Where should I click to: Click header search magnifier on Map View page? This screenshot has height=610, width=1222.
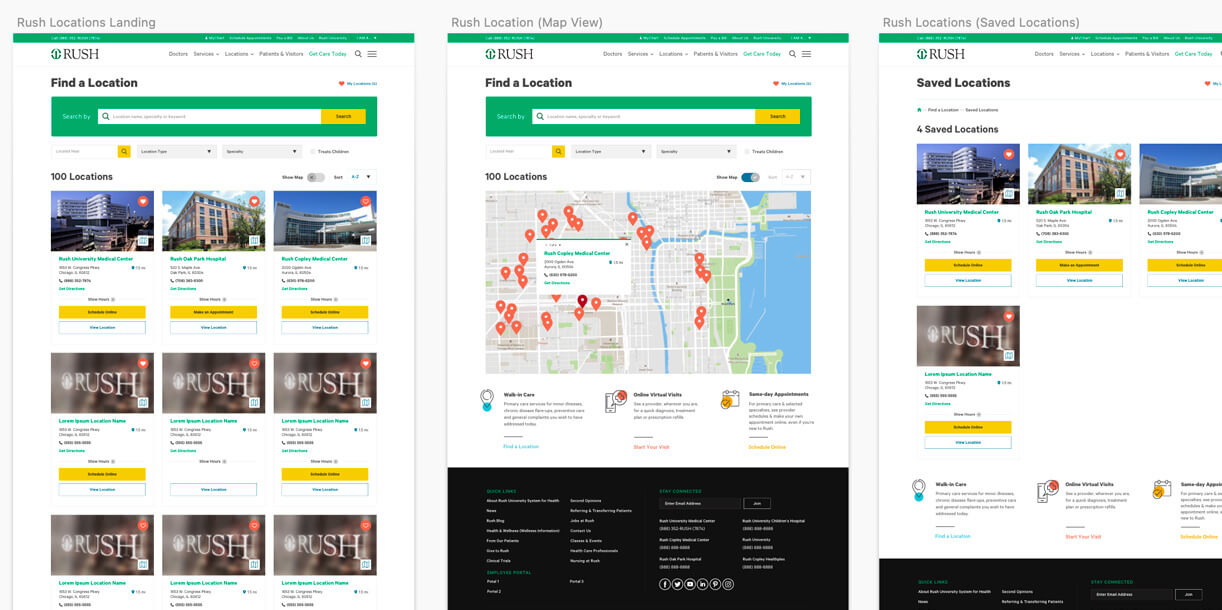[x=792, y=54]
